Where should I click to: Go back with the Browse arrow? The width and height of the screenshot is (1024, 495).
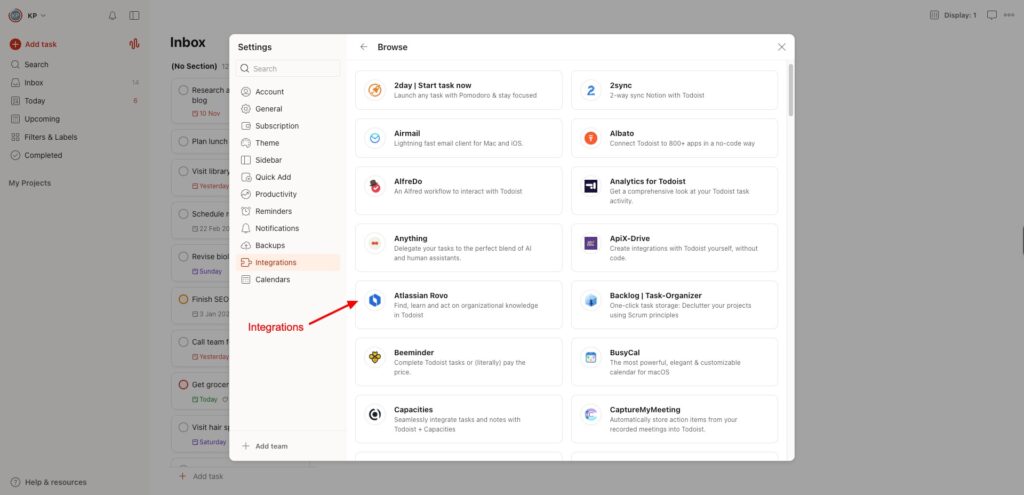(364, 47)
